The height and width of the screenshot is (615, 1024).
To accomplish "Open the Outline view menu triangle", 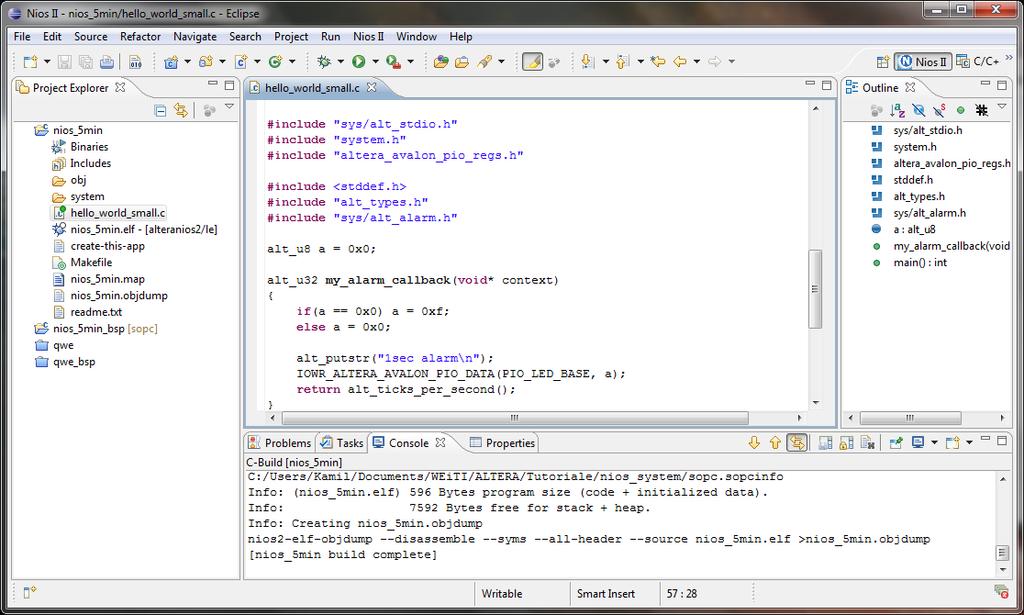I will point(1002,106).
